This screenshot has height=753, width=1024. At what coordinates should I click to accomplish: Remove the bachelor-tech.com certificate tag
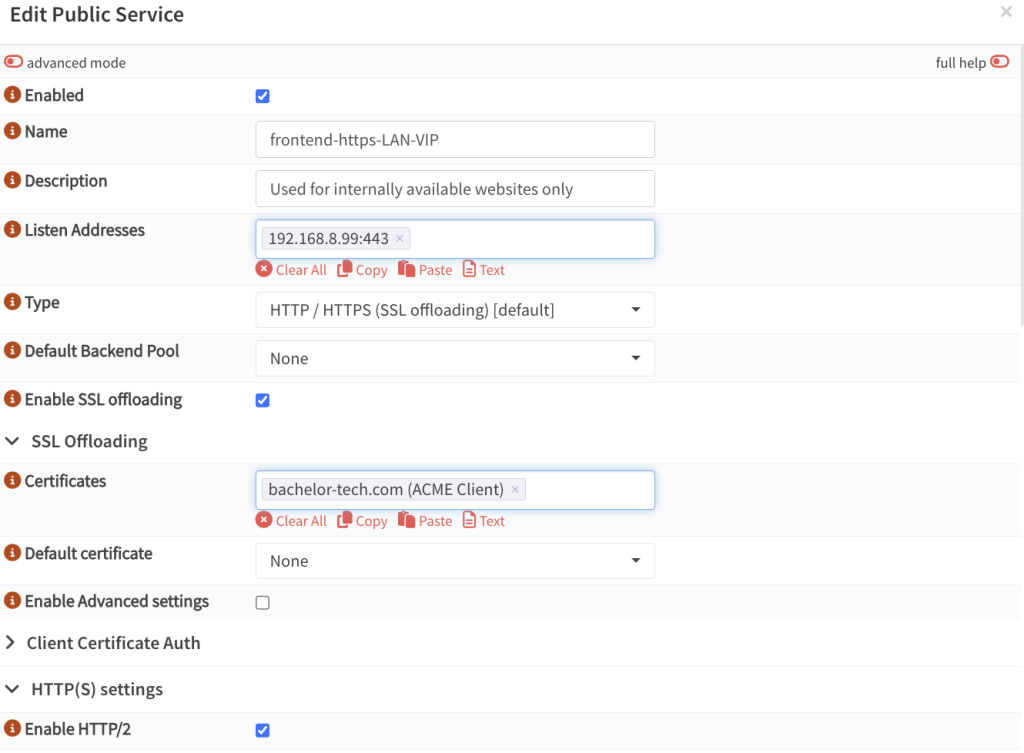coord(514,489)
